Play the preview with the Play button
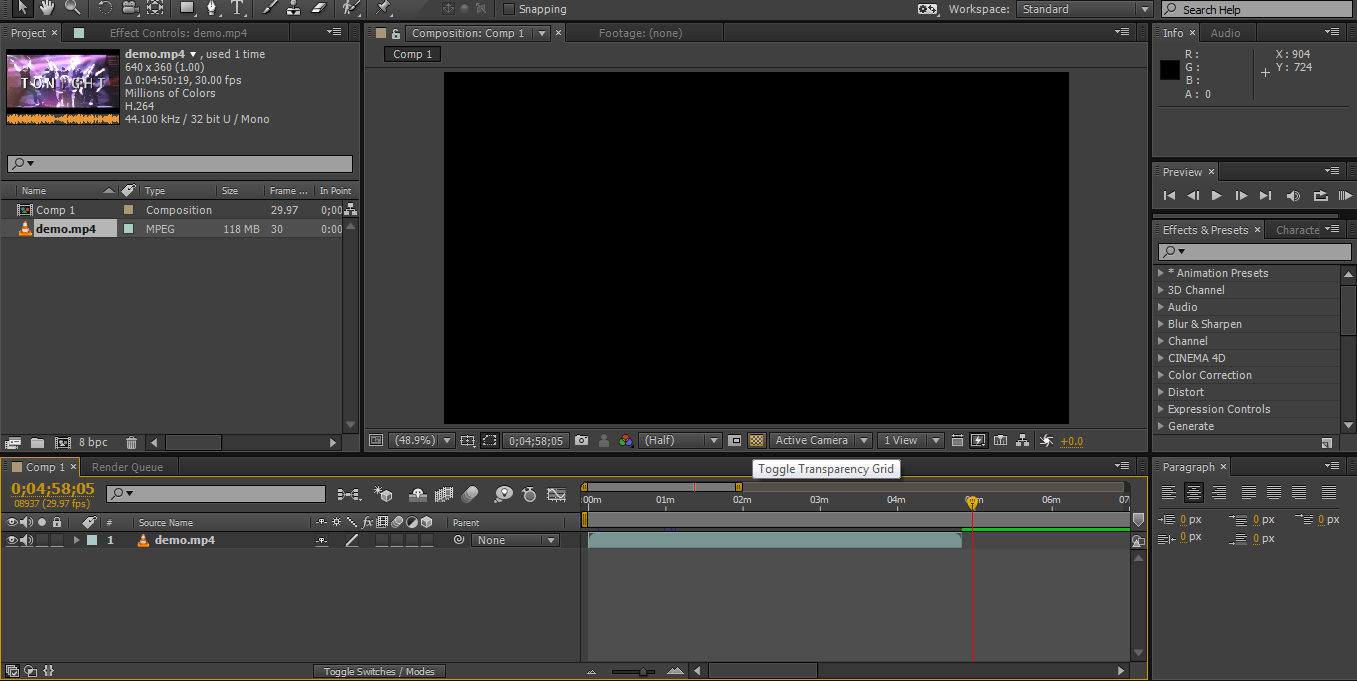Viewport: 1357px width, 681px height. (x=1216, y=196)
